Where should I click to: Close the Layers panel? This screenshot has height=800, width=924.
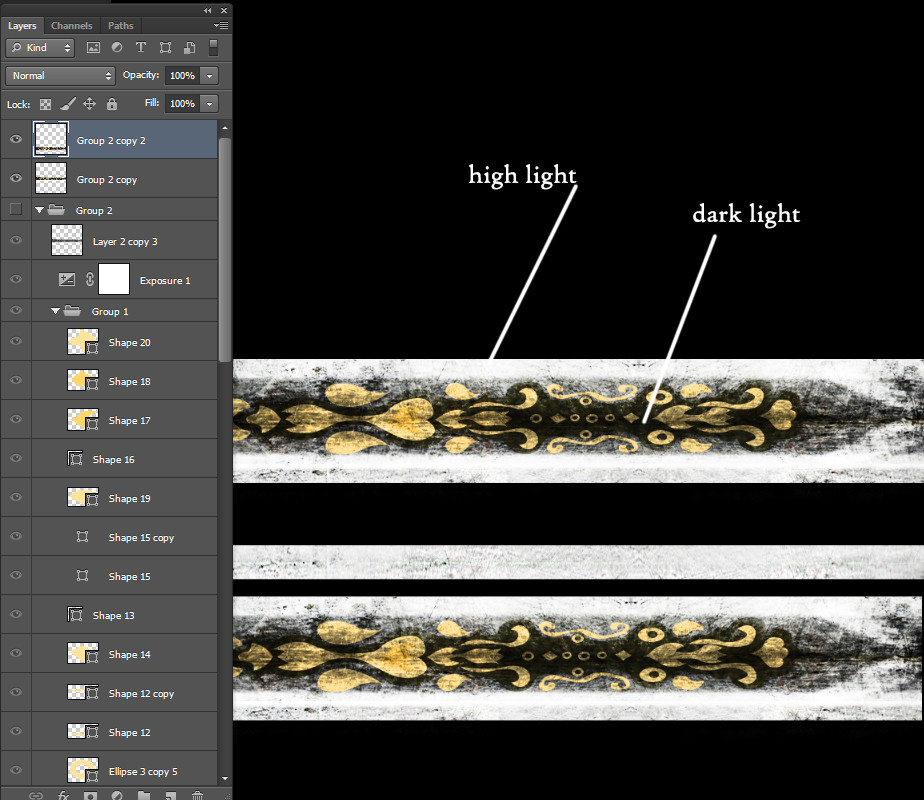(x=224, y=10)
